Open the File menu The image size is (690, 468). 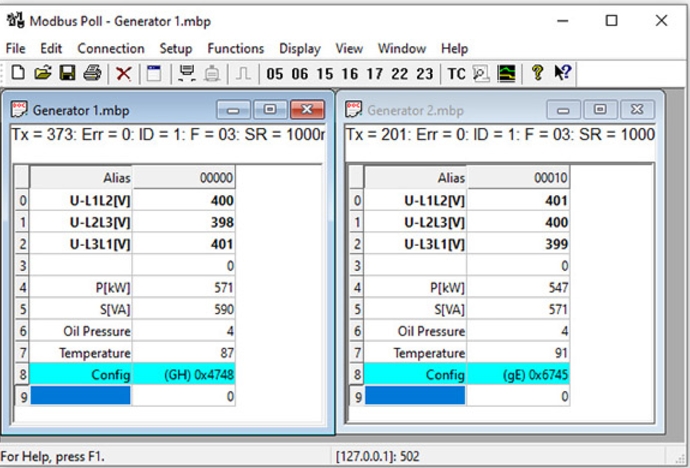pos(15,48)
